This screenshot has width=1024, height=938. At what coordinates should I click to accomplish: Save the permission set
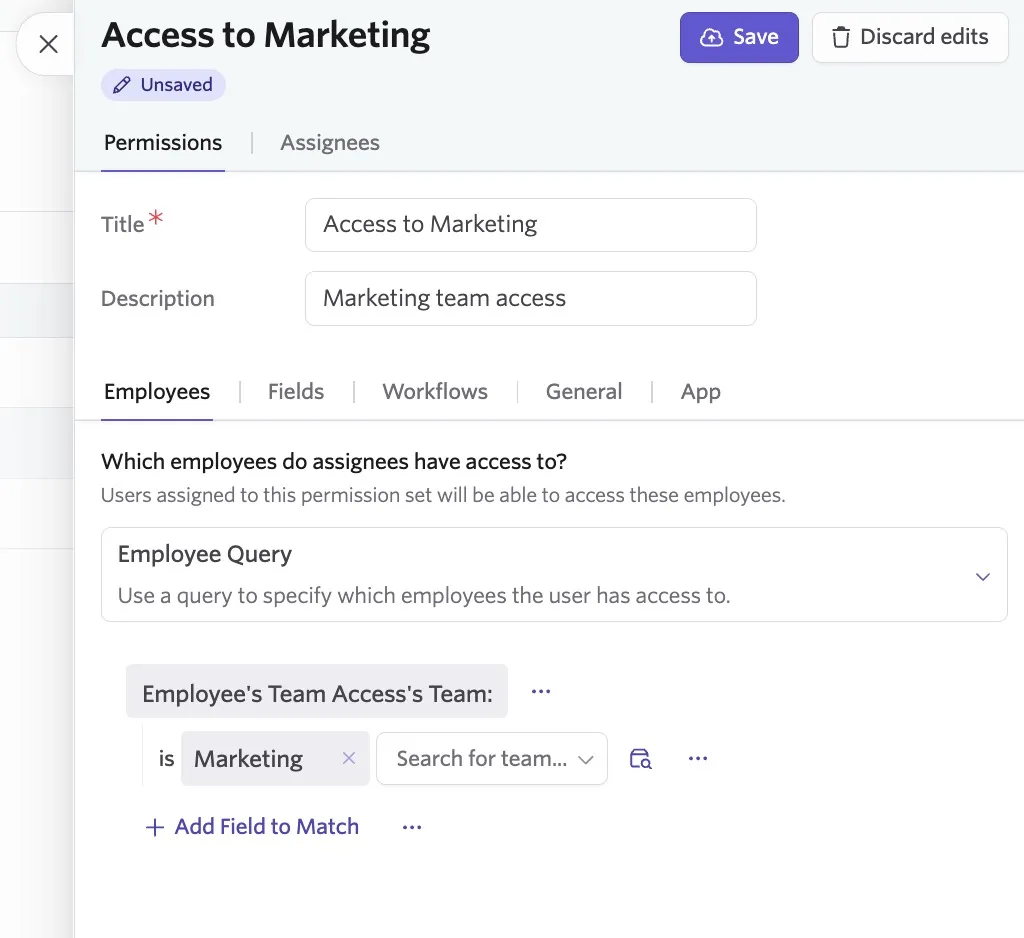739,37
